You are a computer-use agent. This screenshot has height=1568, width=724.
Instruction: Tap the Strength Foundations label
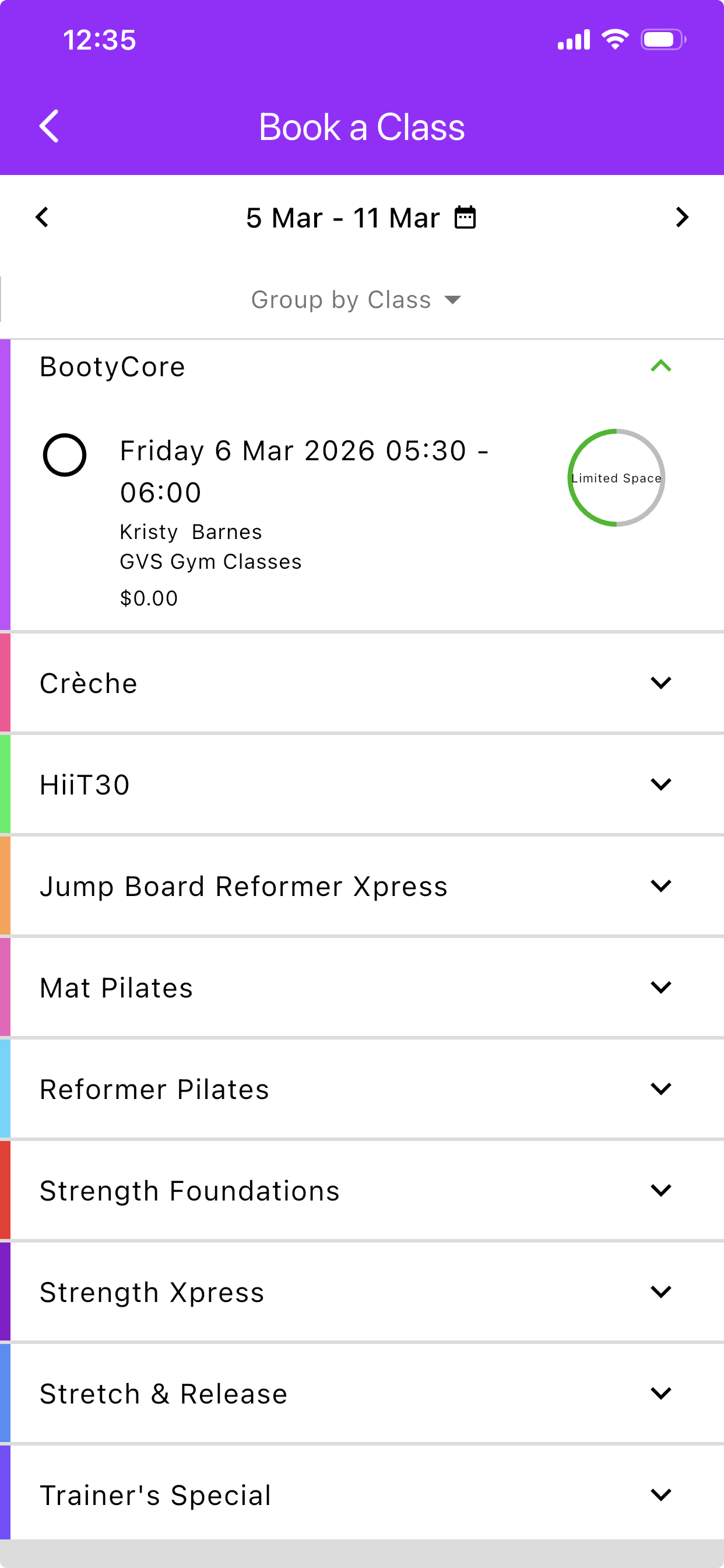point(189,1191)
